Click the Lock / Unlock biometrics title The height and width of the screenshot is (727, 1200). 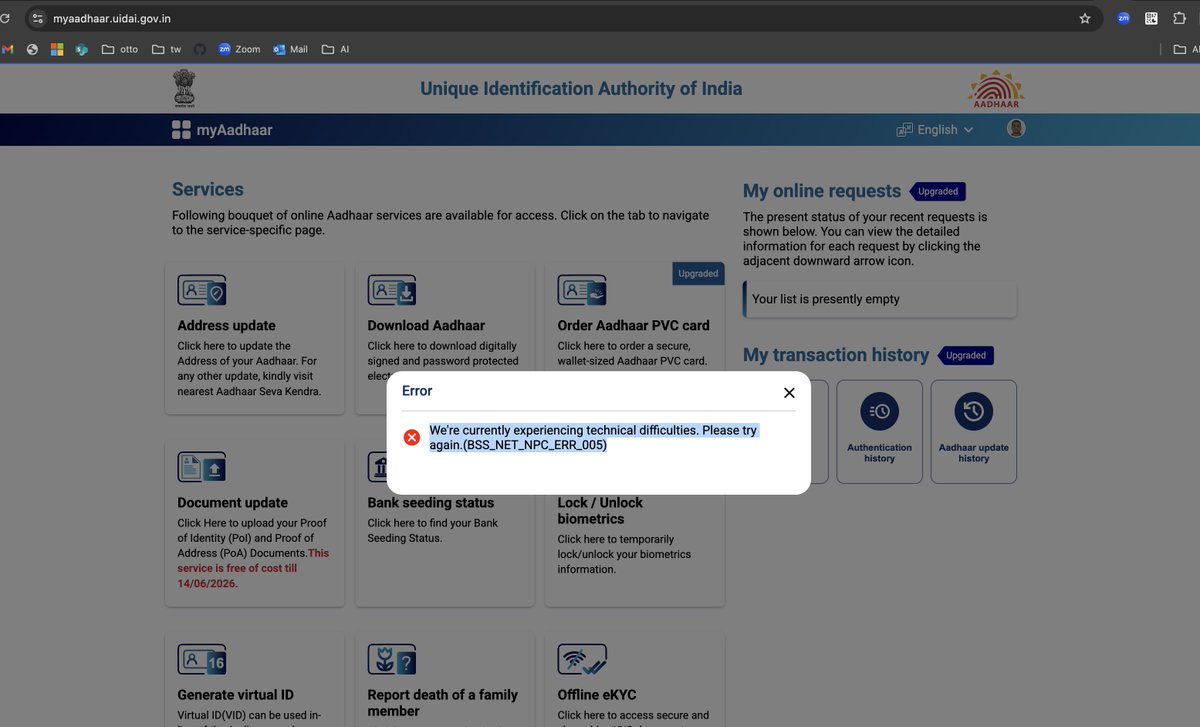point(600,510)
